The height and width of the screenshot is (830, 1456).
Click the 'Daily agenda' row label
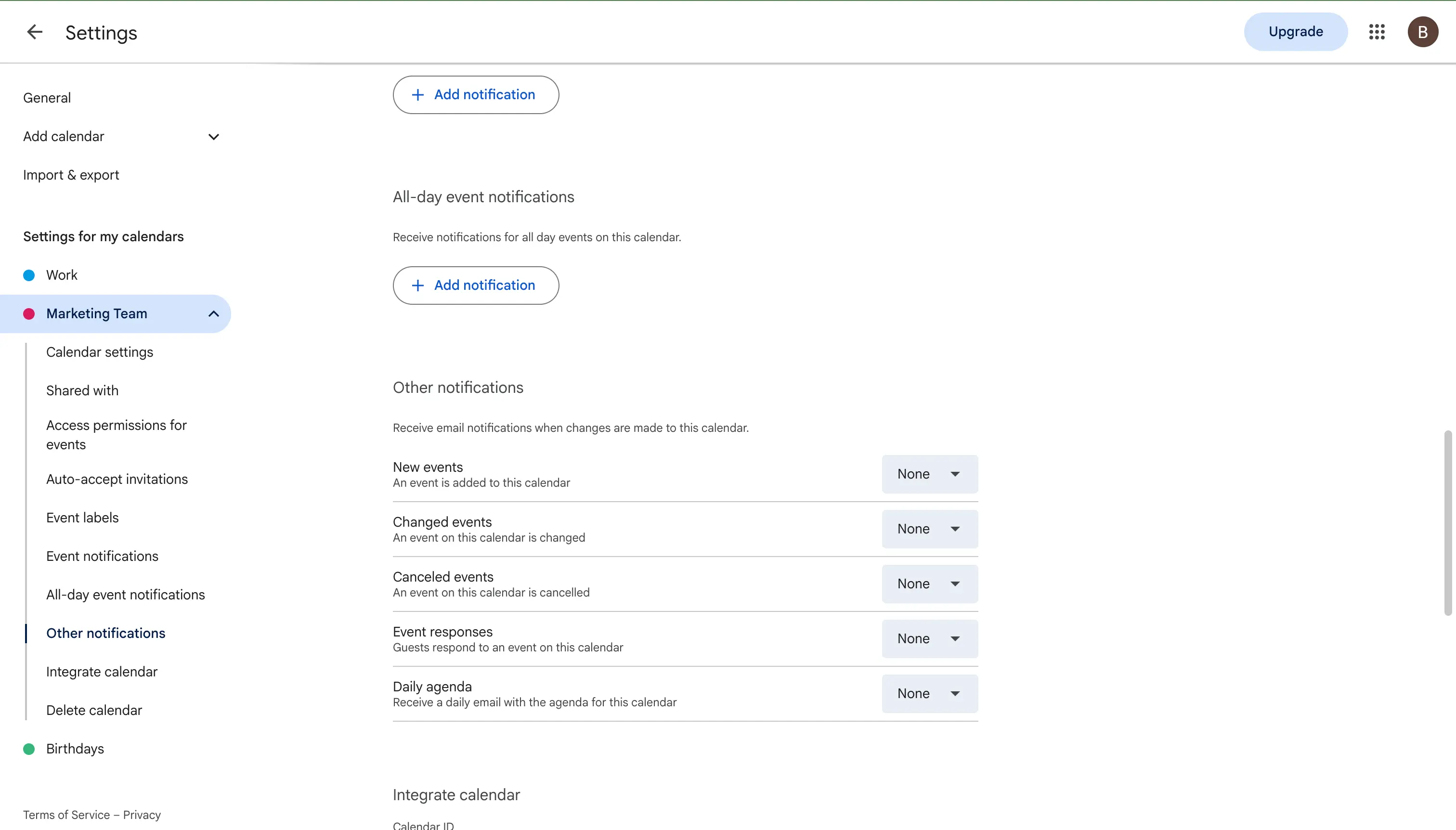432,687
